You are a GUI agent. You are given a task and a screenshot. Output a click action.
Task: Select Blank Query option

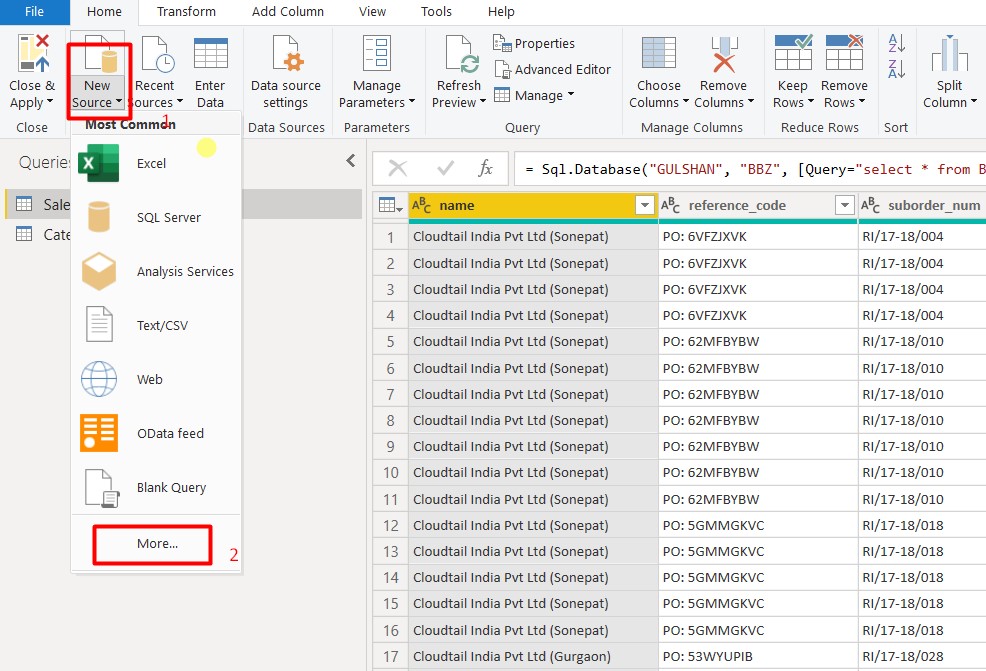pyautogui.click(x=156, y=488)
